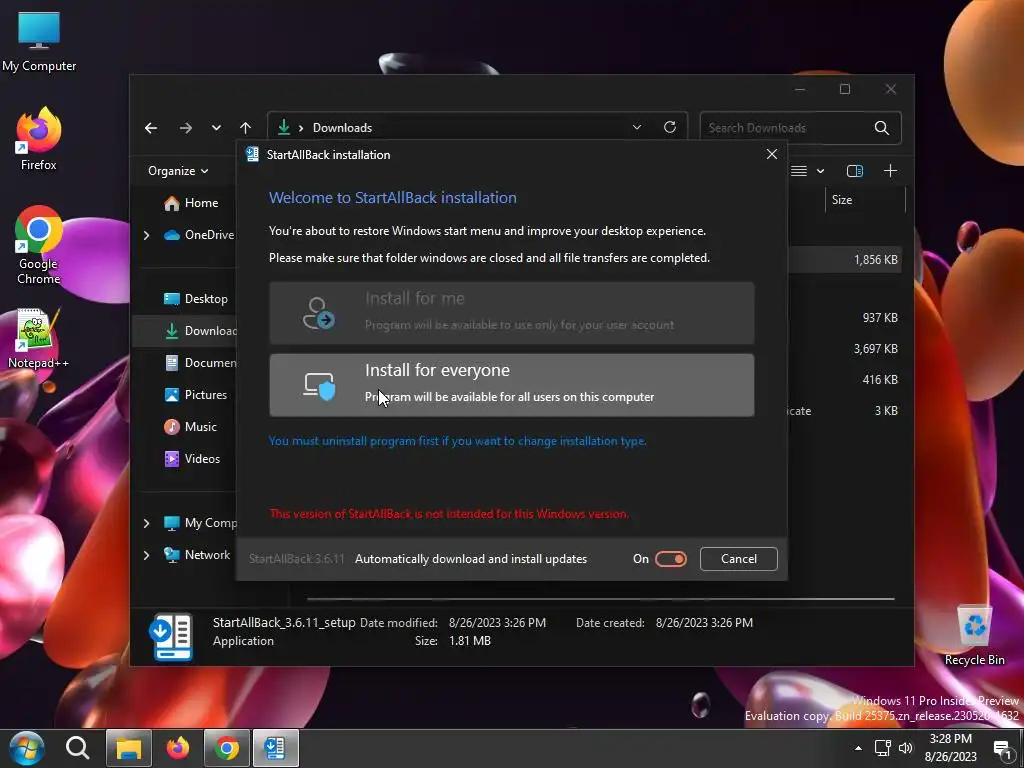Open the Organize menu
The image size is (1024, 768).
[178, 171]
